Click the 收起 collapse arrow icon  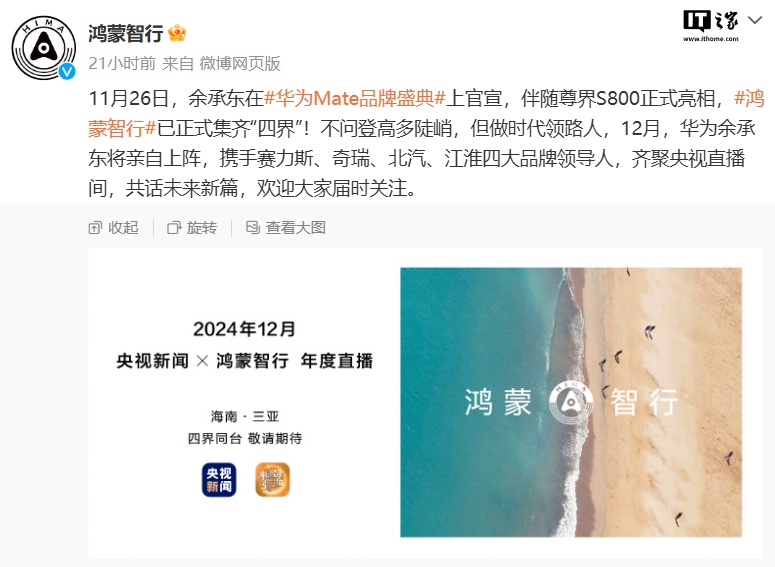pos(94,228)
